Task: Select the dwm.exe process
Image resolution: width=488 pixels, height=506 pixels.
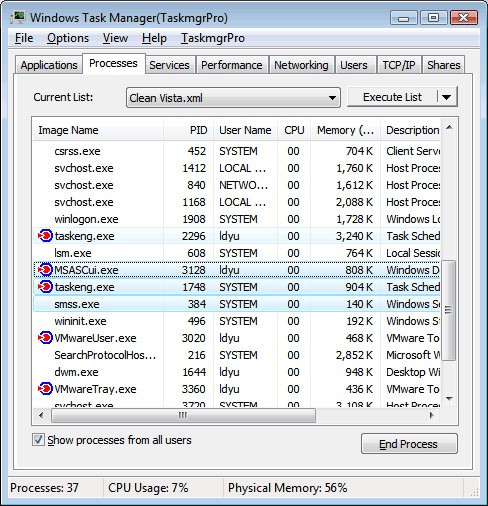Action: 237,372
